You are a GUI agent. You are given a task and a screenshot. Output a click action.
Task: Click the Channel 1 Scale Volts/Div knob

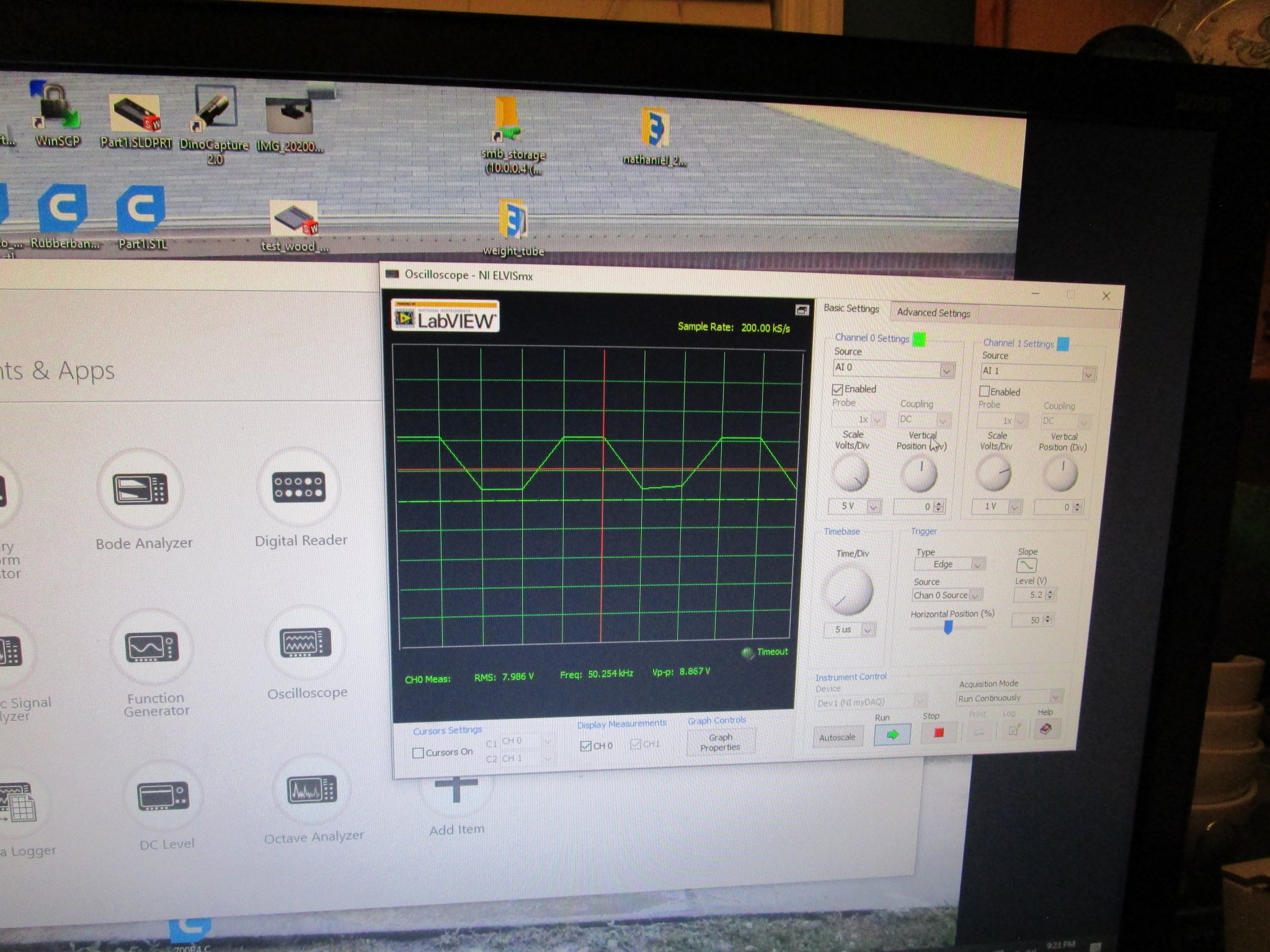click(994, 474)
